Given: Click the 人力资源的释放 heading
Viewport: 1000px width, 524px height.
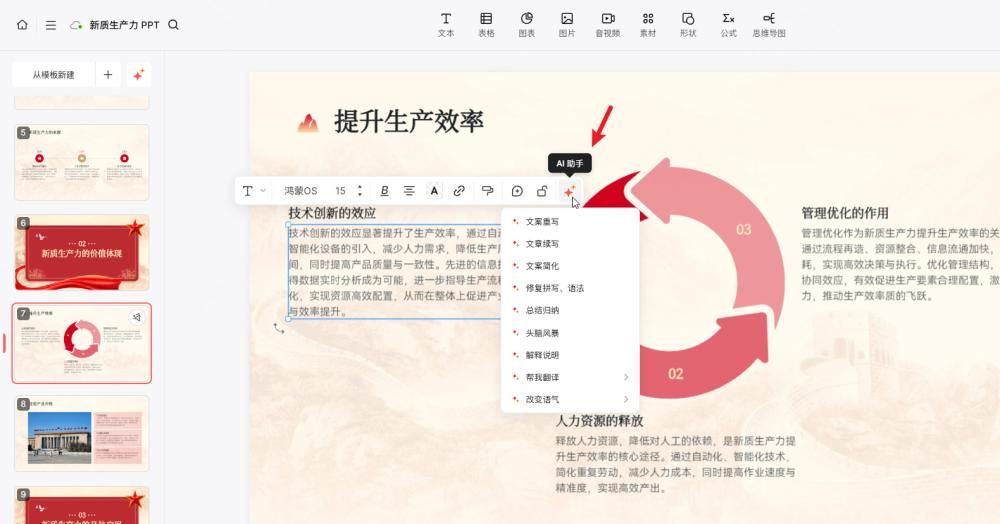Looking at the screenshot, I should click(599, 421).
